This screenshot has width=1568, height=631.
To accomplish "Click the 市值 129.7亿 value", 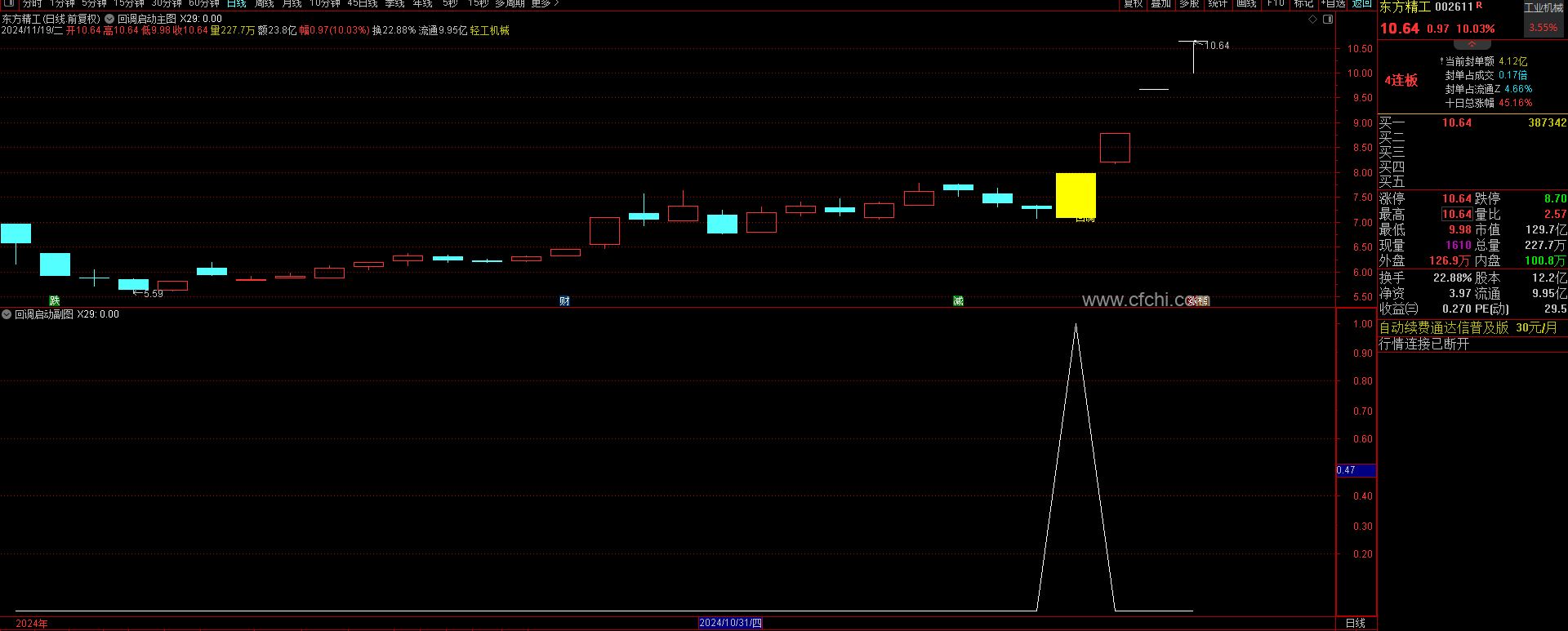I will coord(1546,230).
